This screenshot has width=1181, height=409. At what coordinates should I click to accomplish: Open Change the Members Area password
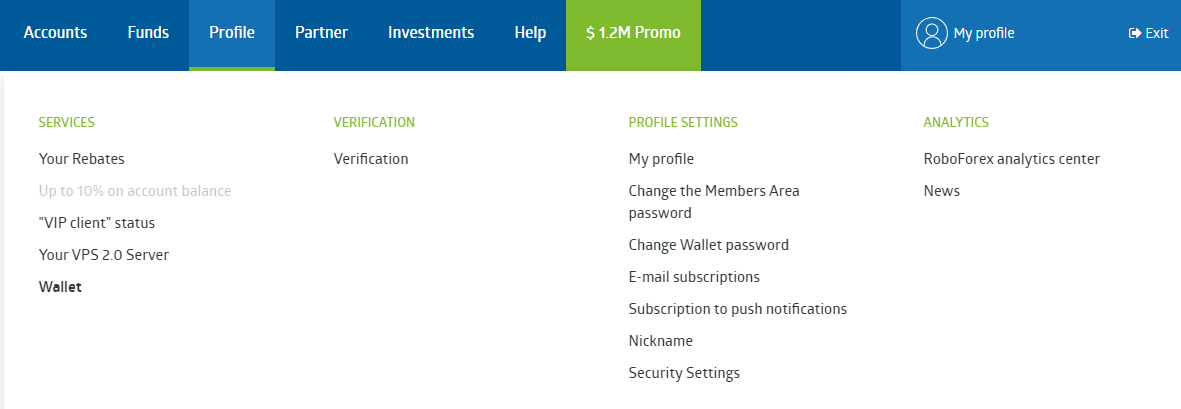(x=714, y=201)
